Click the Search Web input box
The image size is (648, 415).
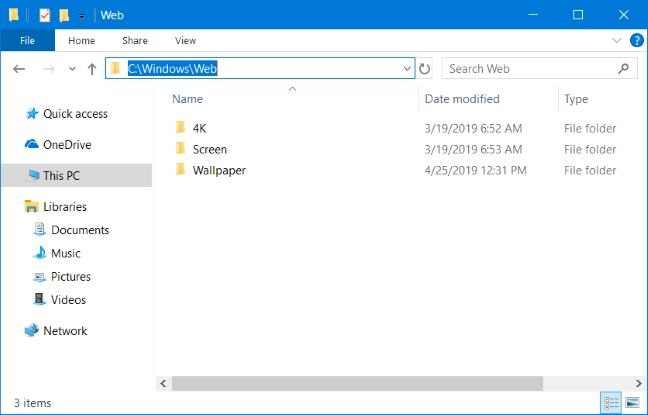point(539,69)
